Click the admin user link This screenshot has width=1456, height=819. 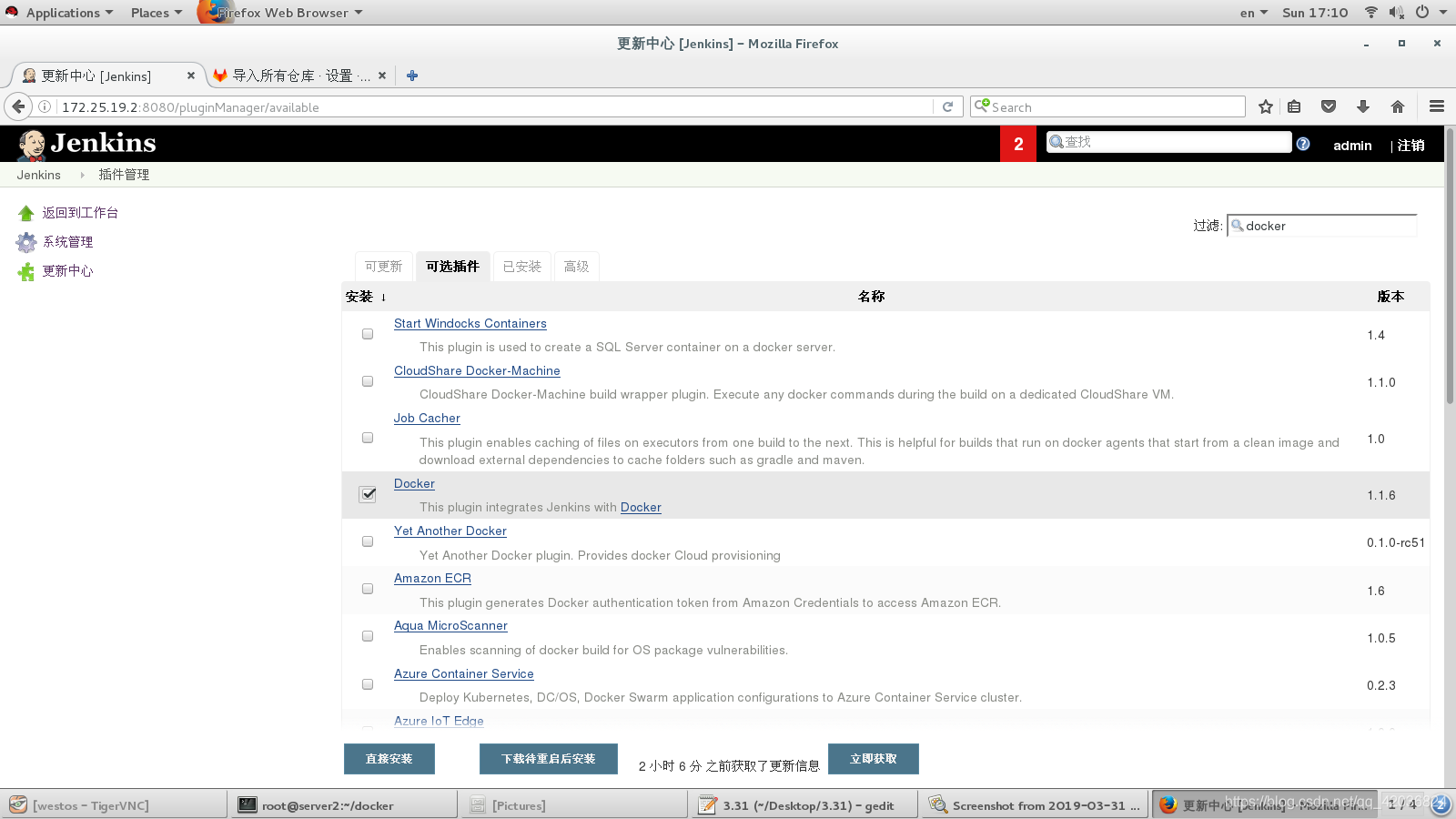pyautogui.click(x=1352, y=145)
